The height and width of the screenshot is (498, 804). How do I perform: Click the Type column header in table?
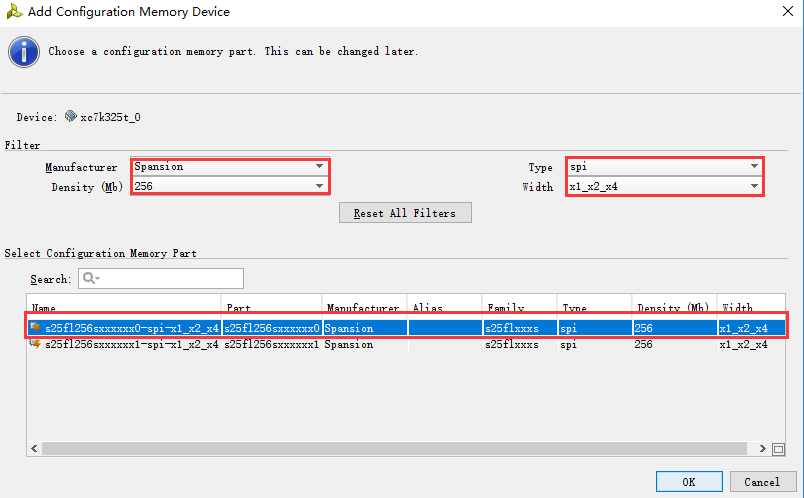point(594,307)
